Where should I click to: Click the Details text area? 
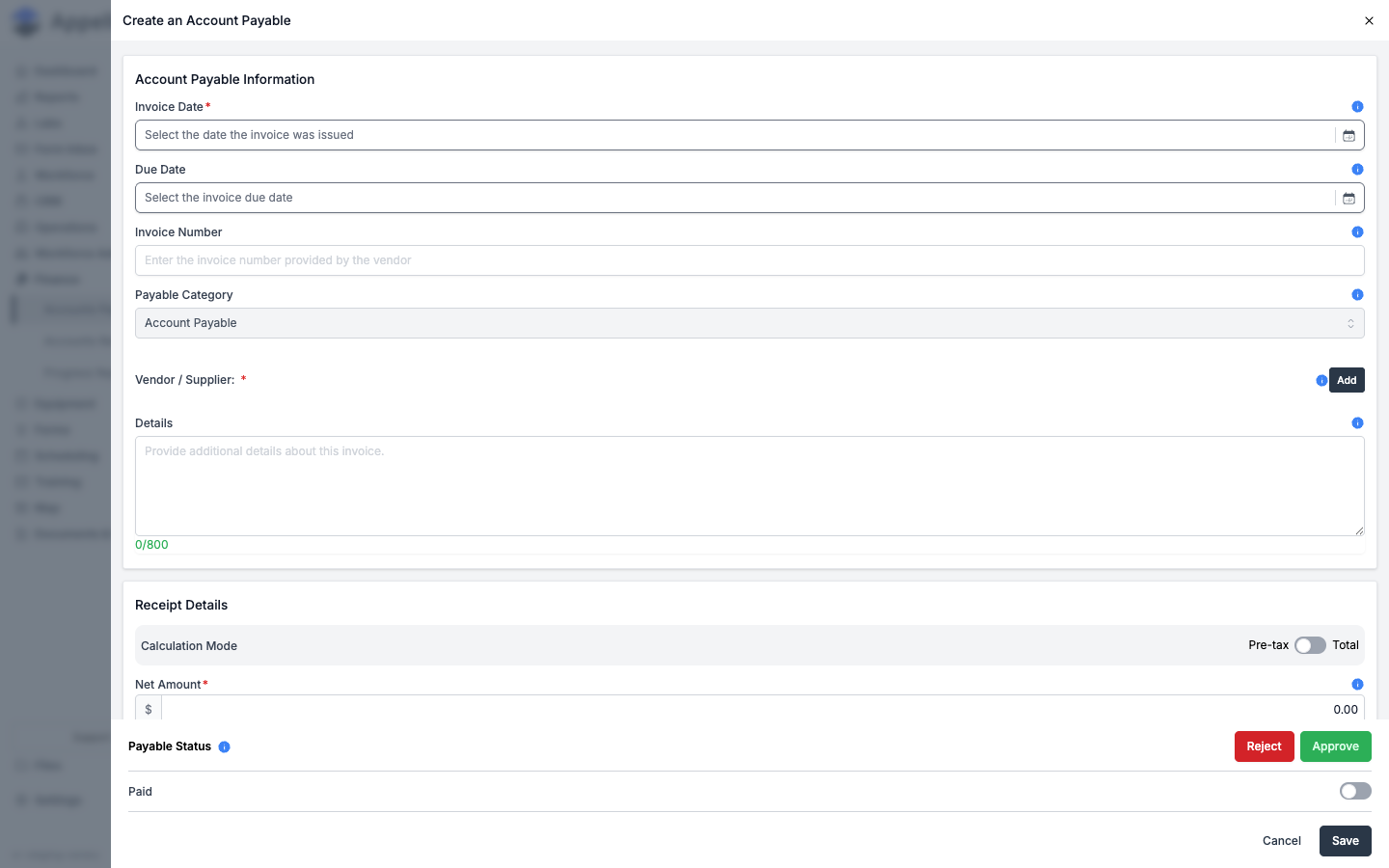[x=749, y=486]
